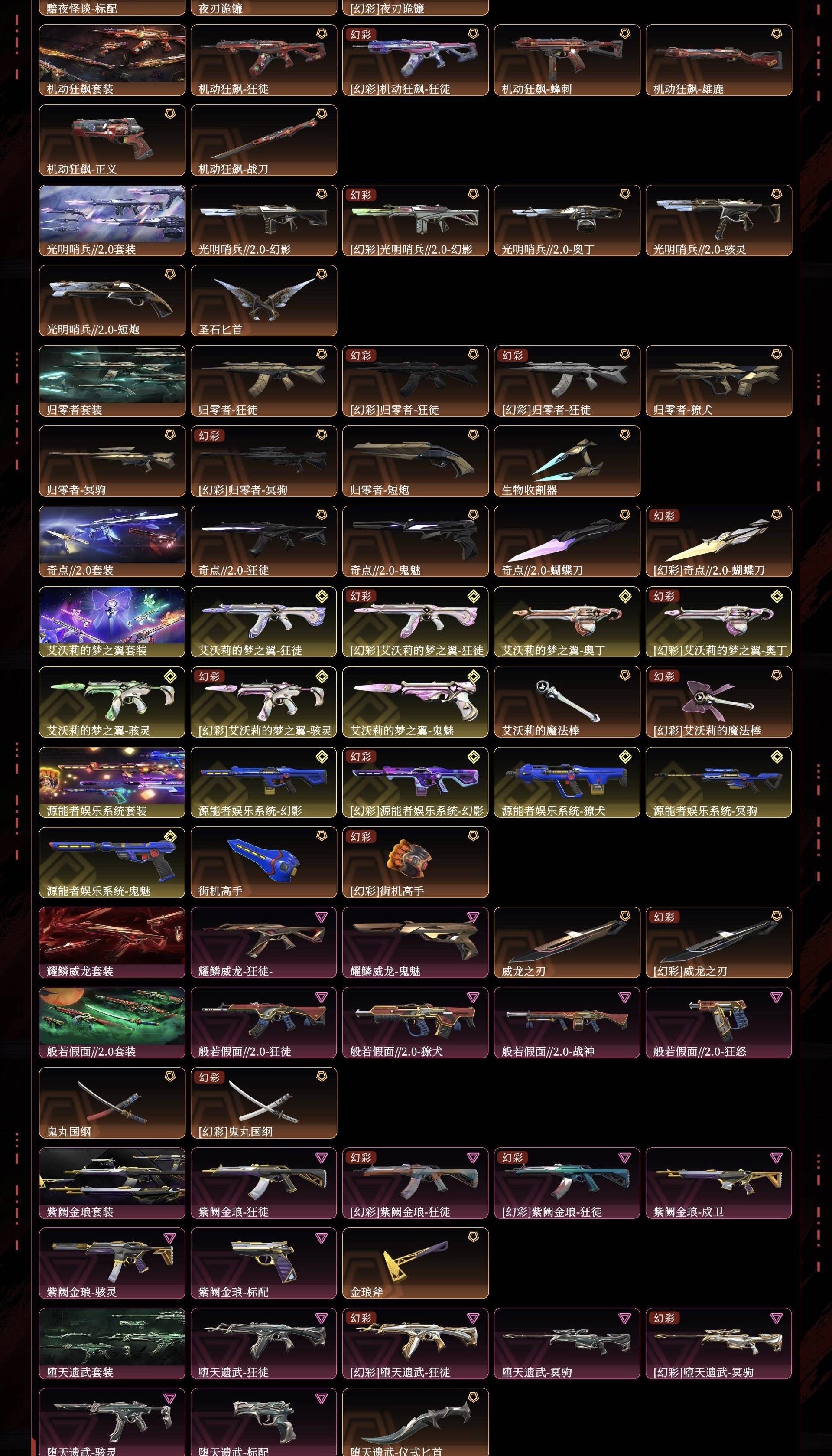Click the diamond tier icon on 艾沃莉的梦之翼-鬼魅
The image size is (832, 1456).
474,676
